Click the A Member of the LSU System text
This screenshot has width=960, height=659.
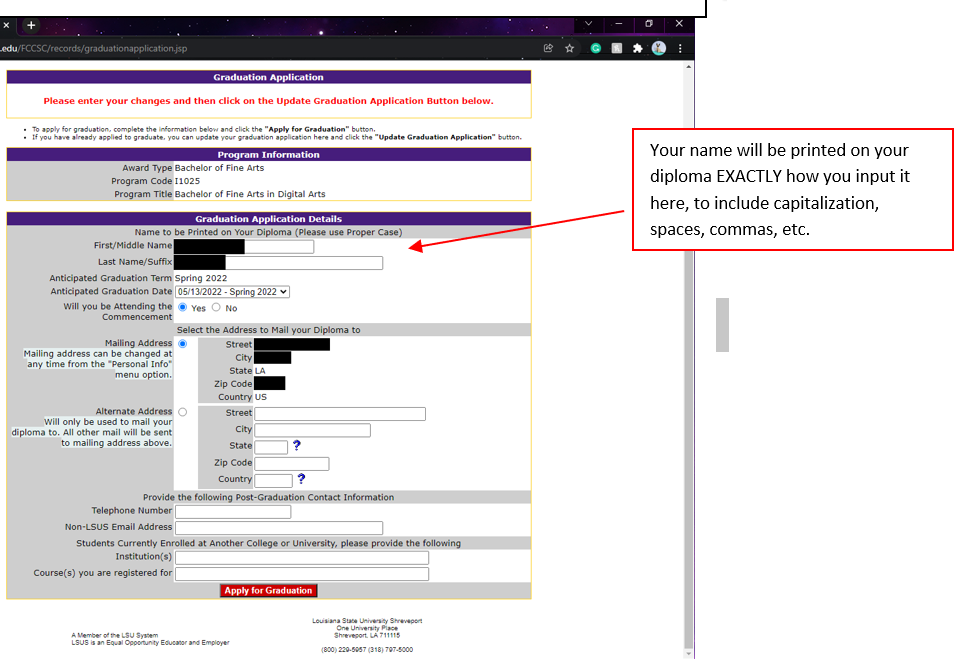(114, 636)
